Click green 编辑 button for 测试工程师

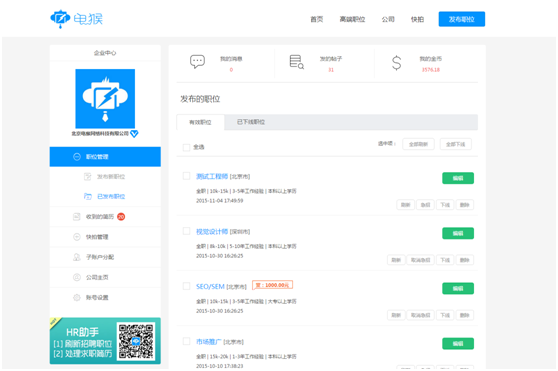[458, 178]
